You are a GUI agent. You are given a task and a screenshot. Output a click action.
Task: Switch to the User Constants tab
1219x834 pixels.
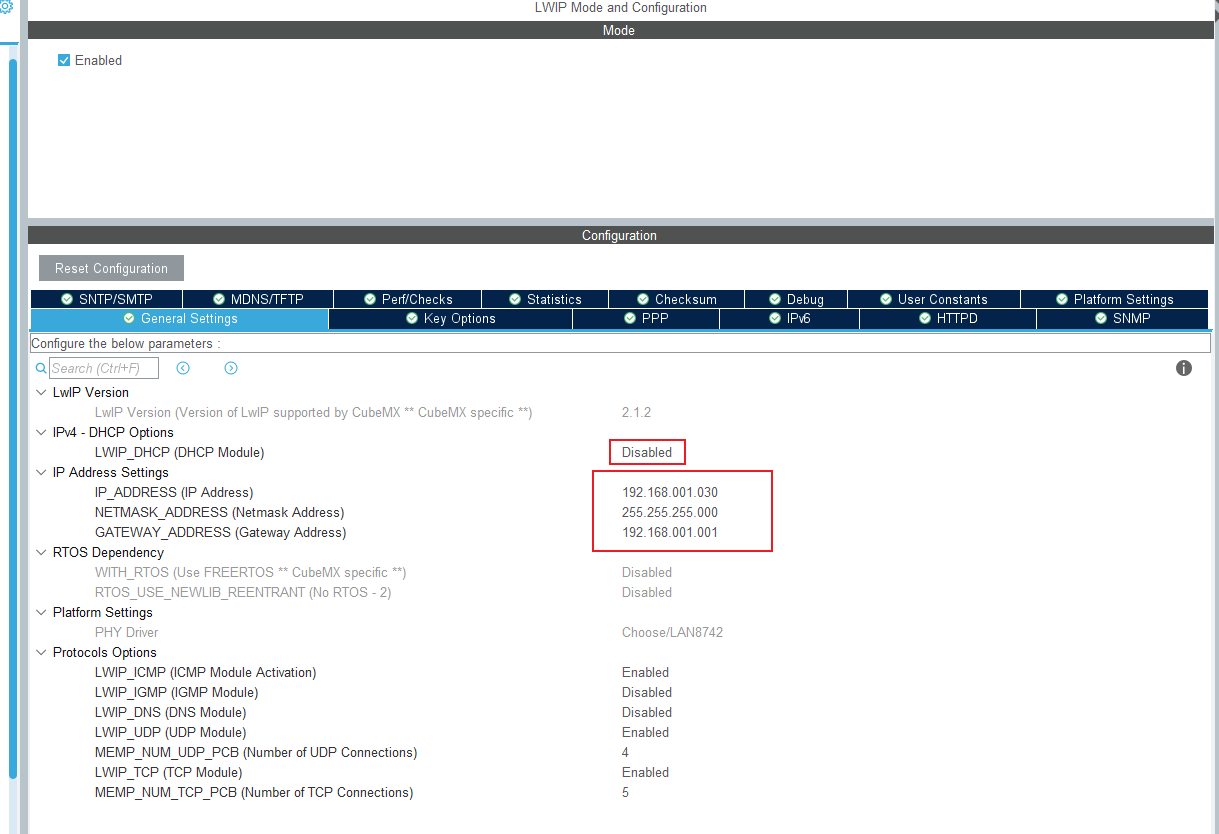tap(933, 298)
